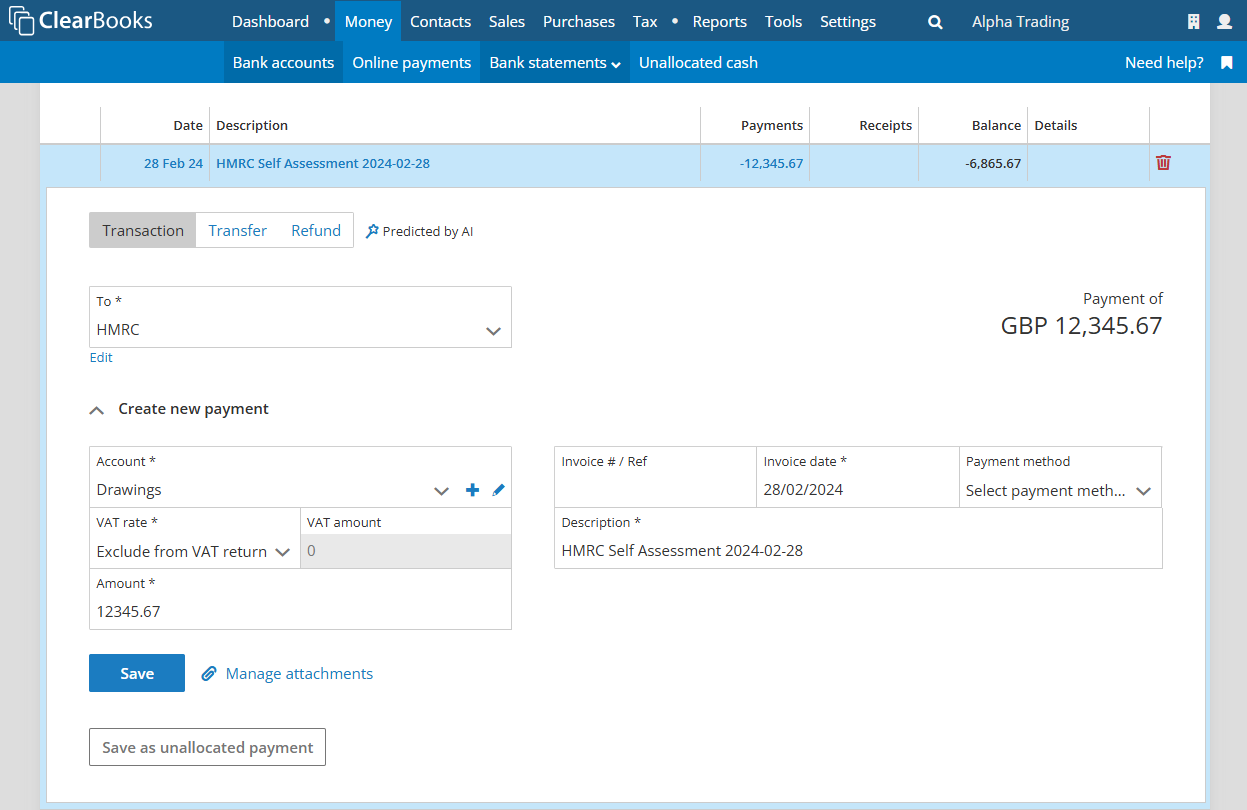Image resolution: width=1247 pixels, height=810 pixels.
Task: Go to Unallocated cash
Action: click(x=698, y=62)
